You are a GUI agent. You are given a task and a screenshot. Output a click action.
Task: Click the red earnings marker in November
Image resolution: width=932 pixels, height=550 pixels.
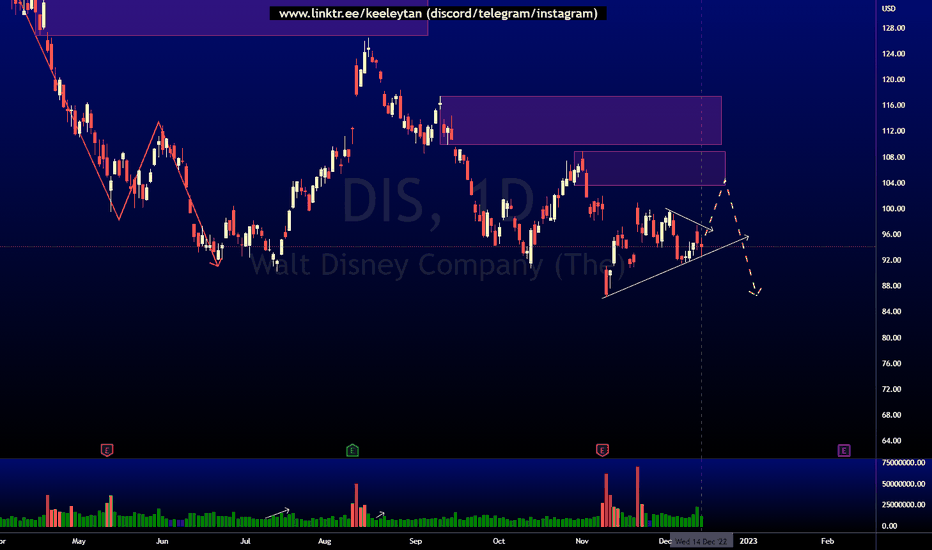(602, 450)
